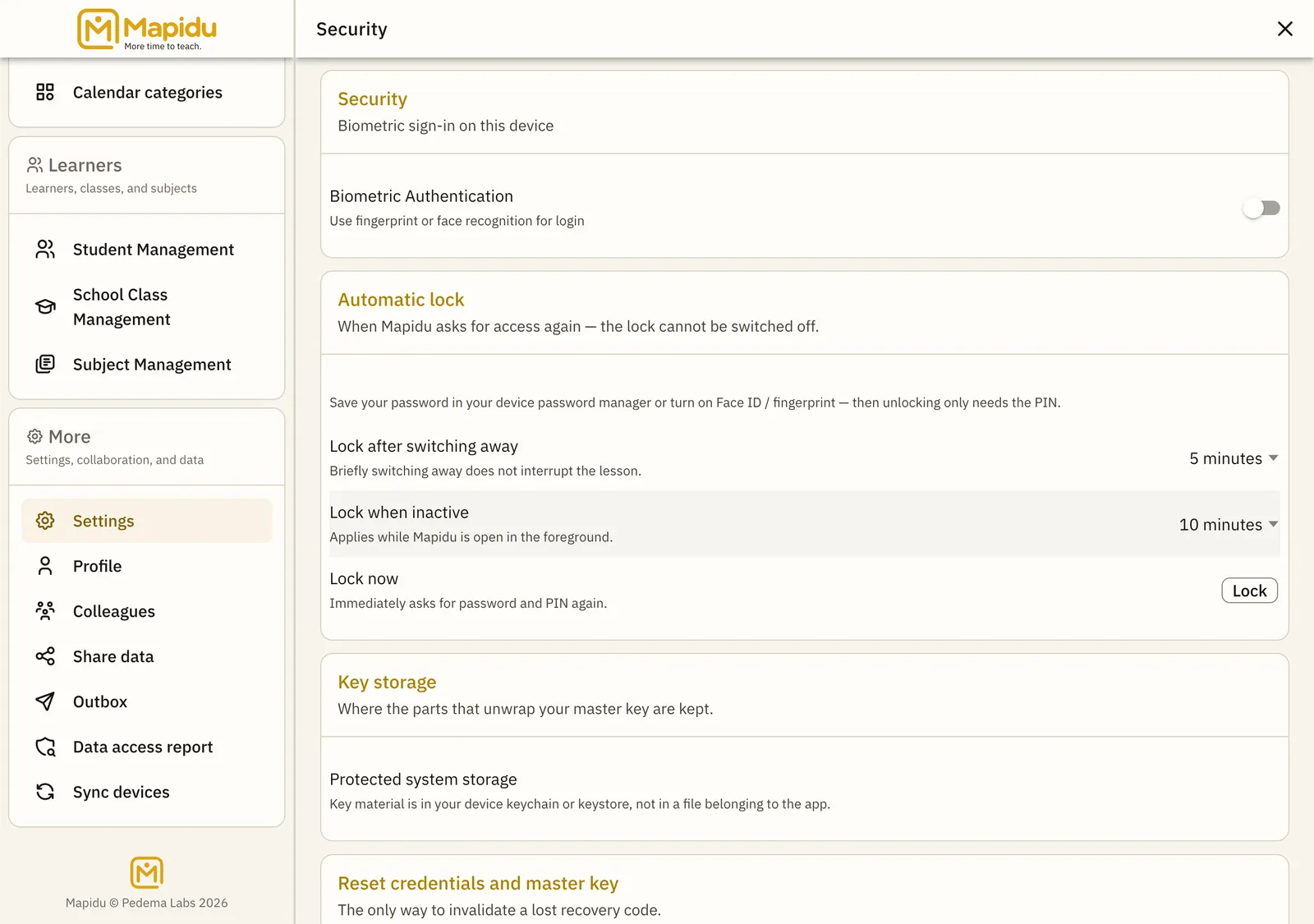Open the Lock when inactive dropdown
1314x924 pixels.
click(1229, 524)
